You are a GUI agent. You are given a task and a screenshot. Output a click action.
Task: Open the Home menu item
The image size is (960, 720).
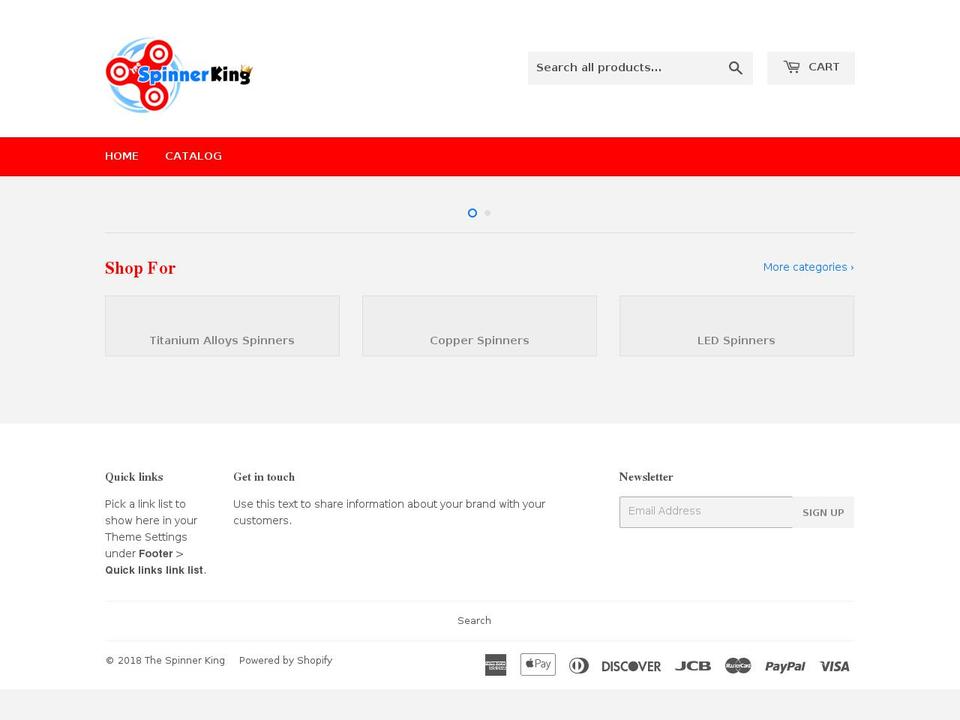[x=122, y=156]
